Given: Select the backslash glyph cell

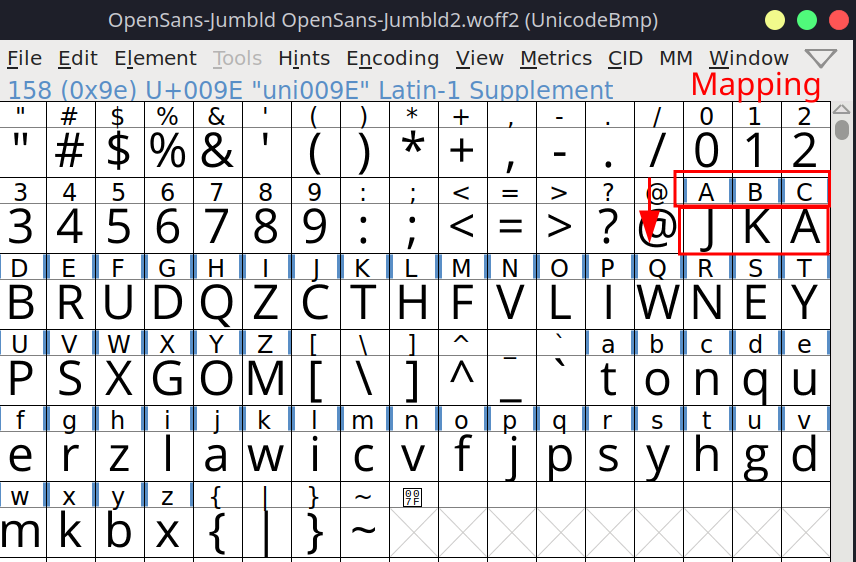Looking at the screenshot, I should 365,368.
